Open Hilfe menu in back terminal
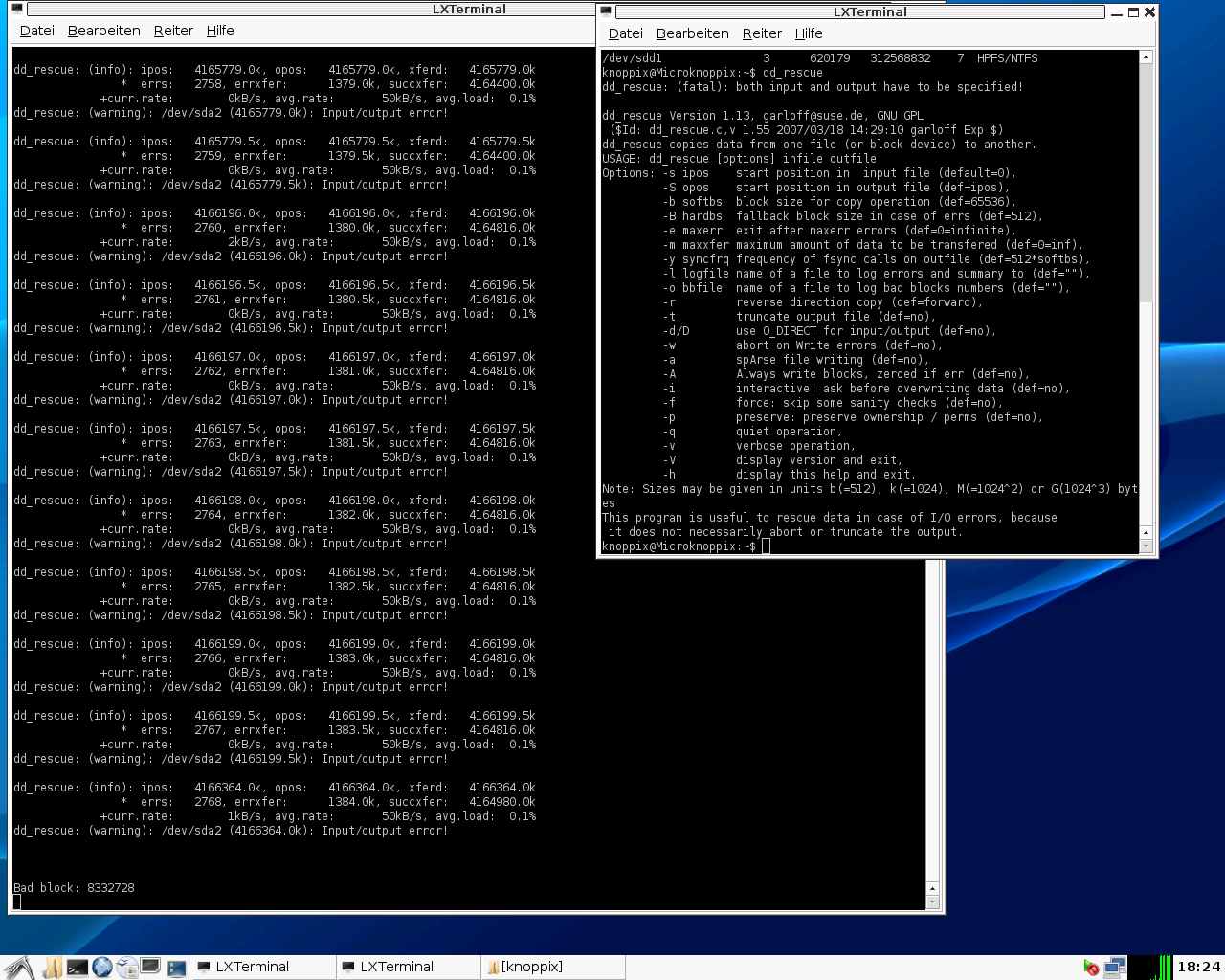The height and width of the screenshot is (980, 1225). (220, 31)
